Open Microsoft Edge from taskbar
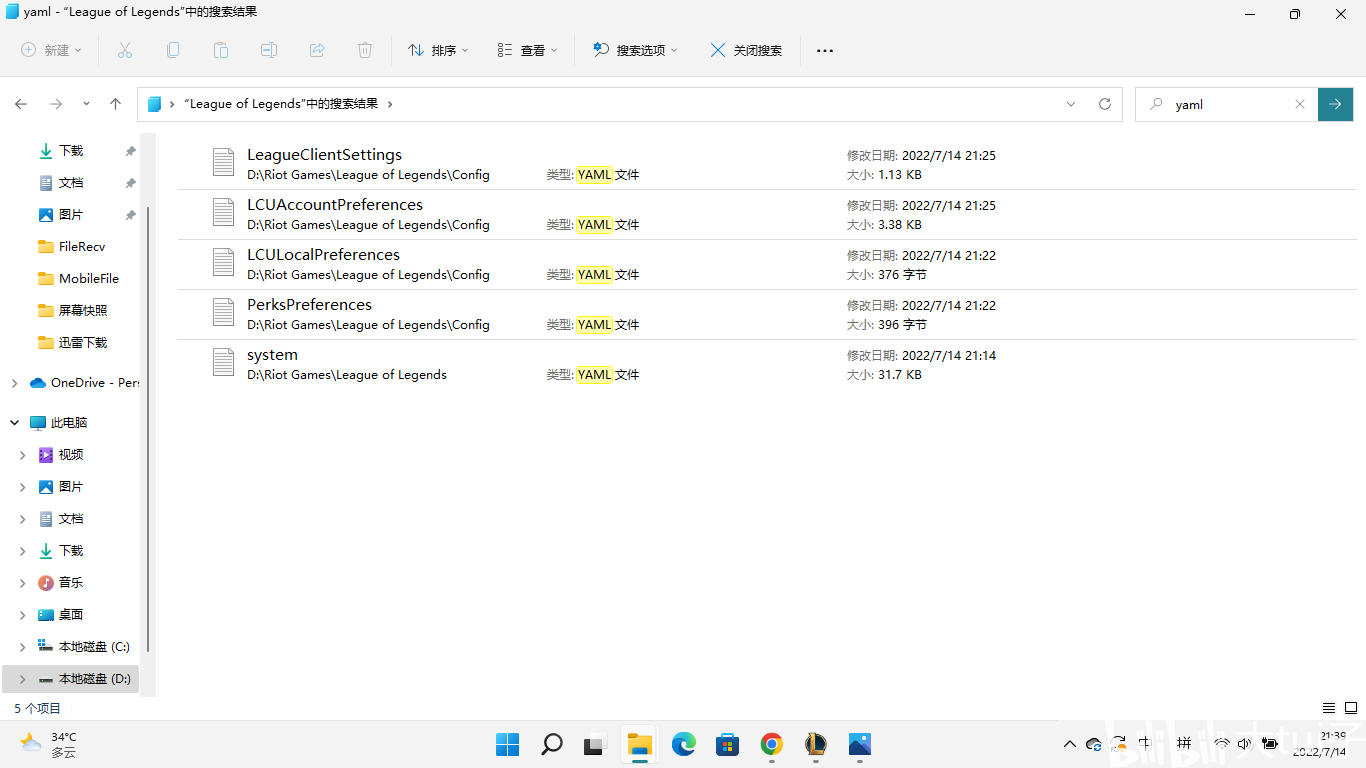Image resolution: width=1366 pixels, height=768 pixels. point(683,744)
